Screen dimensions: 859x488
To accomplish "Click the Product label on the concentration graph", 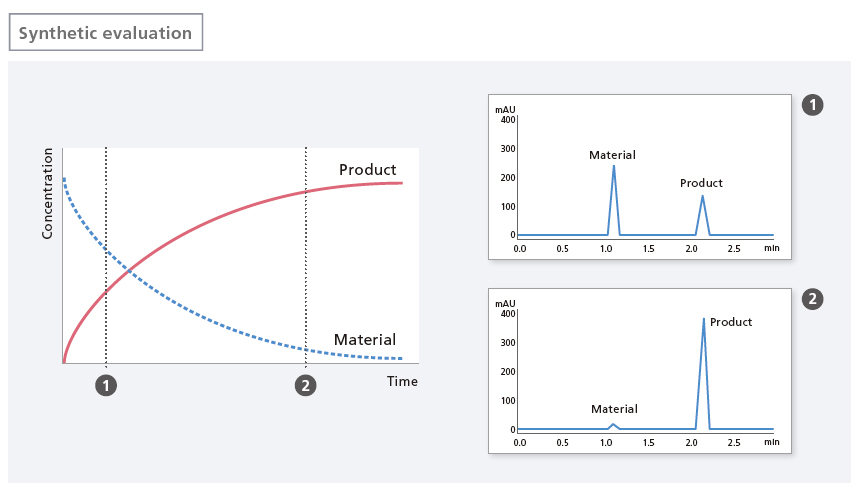I will 367,170.
